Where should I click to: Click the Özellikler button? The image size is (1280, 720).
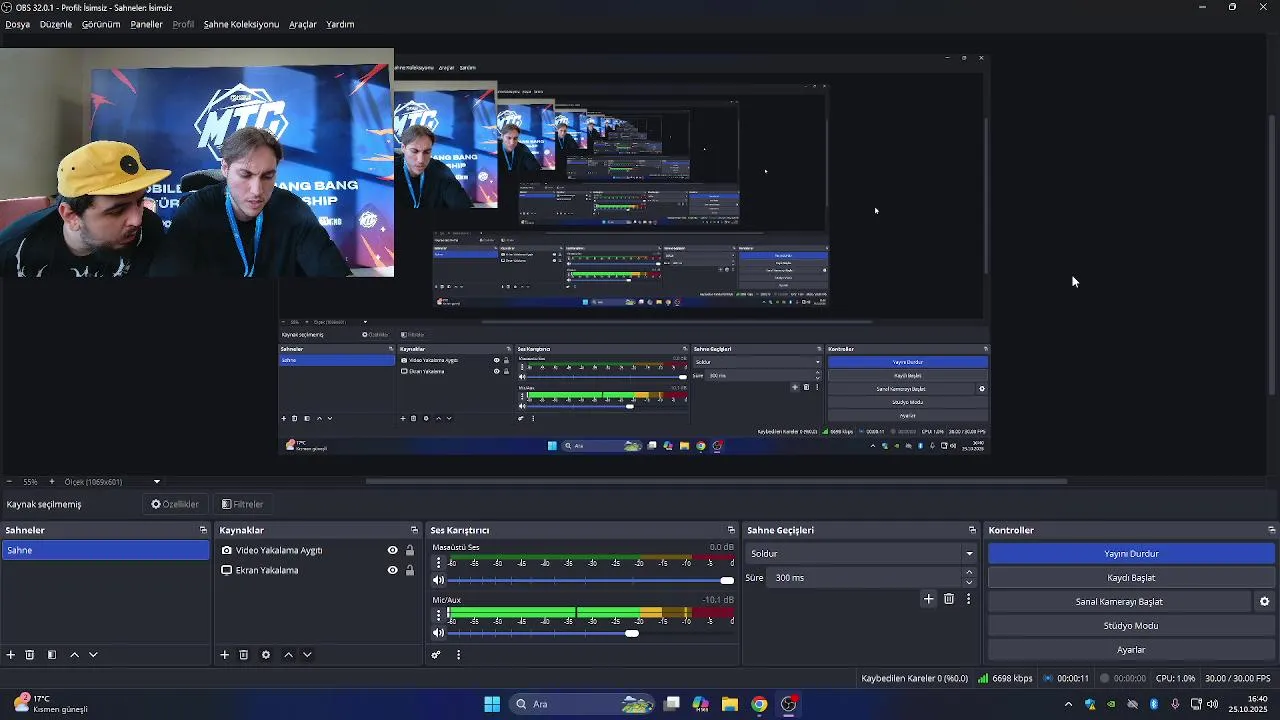click(175, 504)
